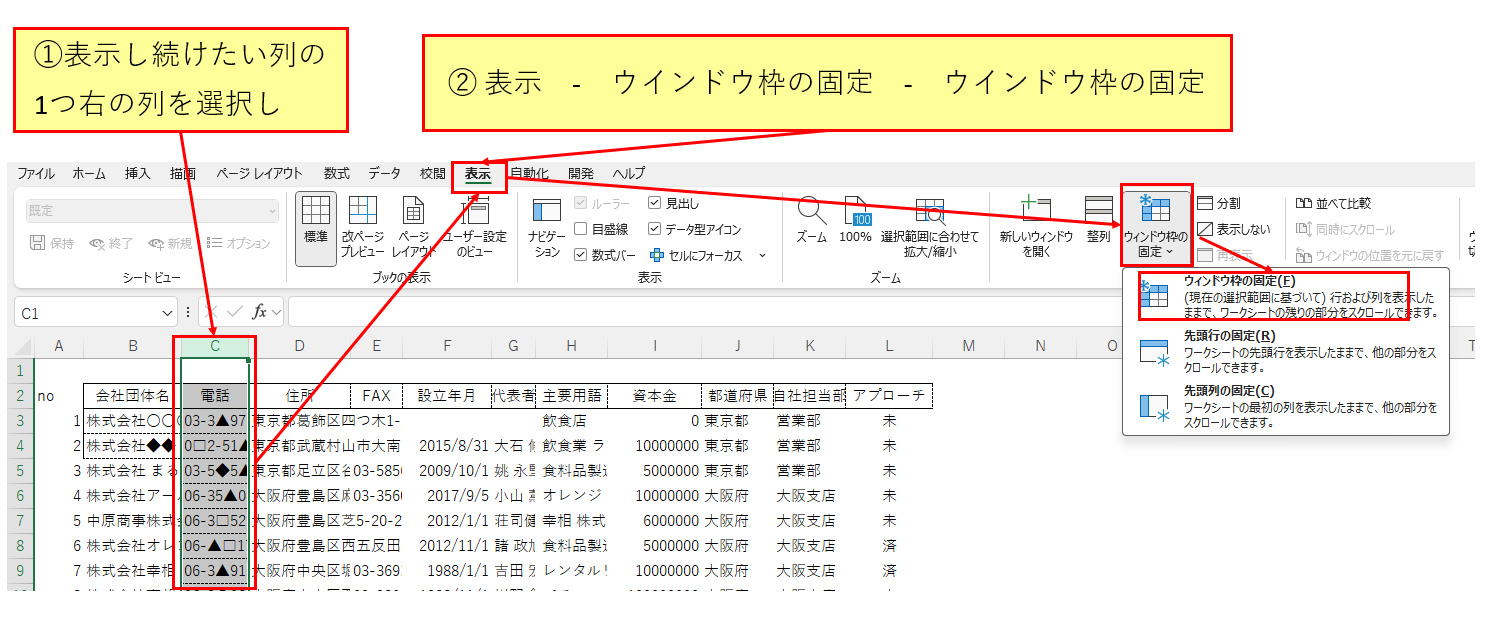
Task: Toggle the 目盛線 gridlines checkbox
Action: (581, 229)
